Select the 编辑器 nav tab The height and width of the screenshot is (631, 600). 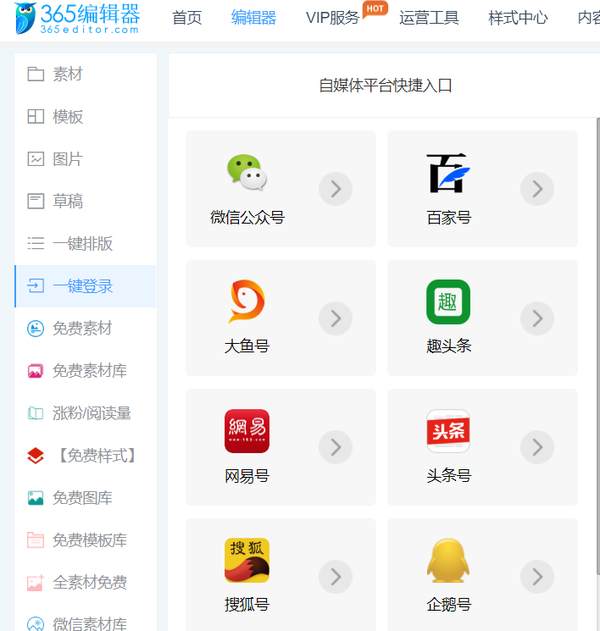point(254,18)
